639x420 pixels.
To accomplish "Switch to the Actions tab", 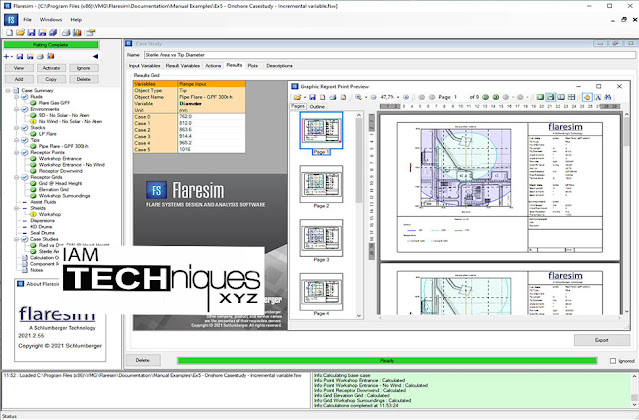I will pyautogui.click(x=213, y=66).
